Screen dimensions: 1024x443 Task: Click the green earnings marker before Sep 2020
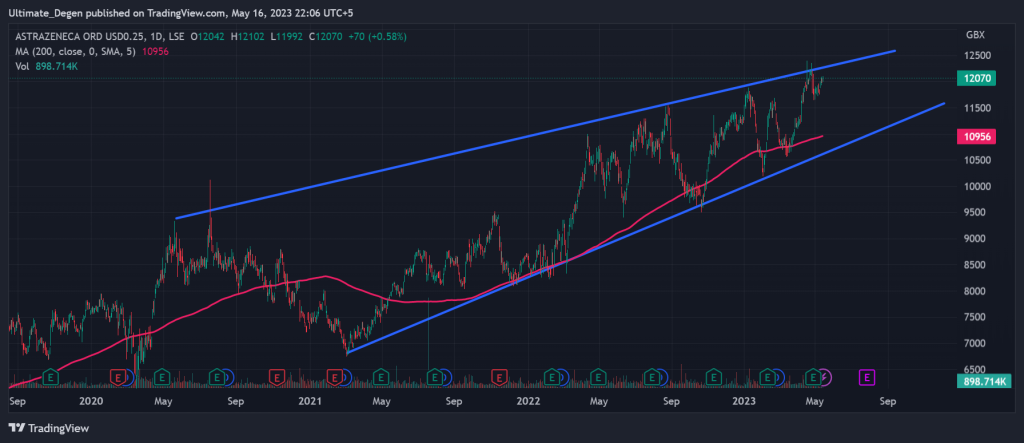click(217, 377)
